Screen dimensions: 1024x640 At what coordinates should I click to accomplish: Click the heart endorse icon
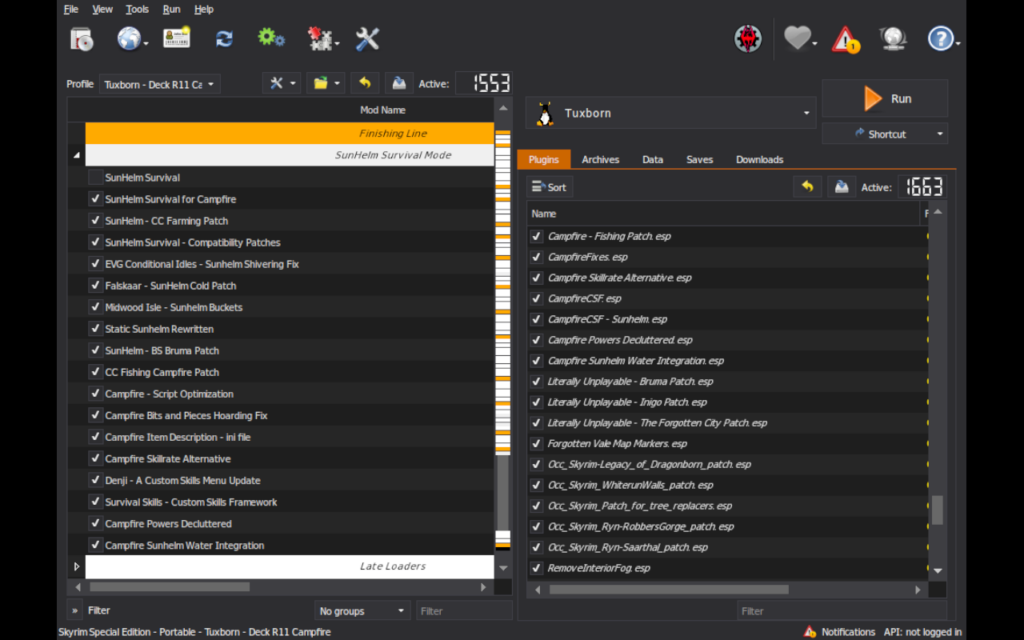click(x=796, y=39)
